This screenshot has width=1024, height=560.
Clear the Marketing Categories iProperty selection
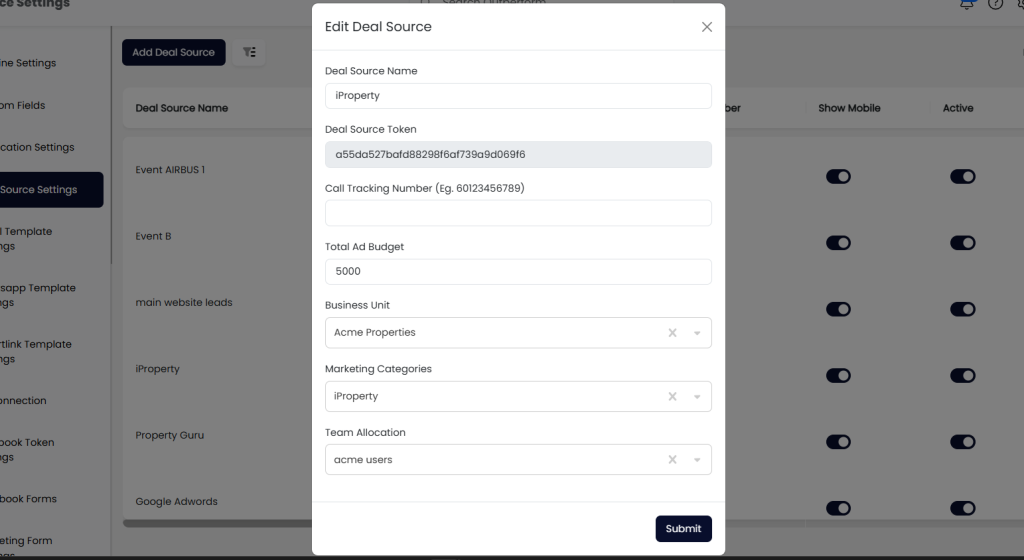(673, 397)
